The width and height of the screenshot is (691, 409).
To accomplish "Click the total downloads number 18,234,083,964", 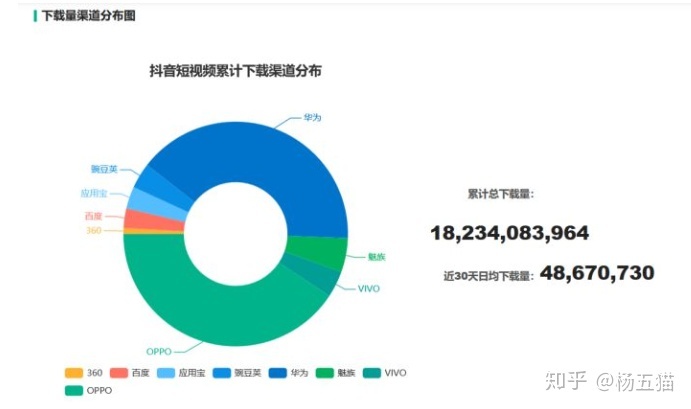I will coord(509,234).
